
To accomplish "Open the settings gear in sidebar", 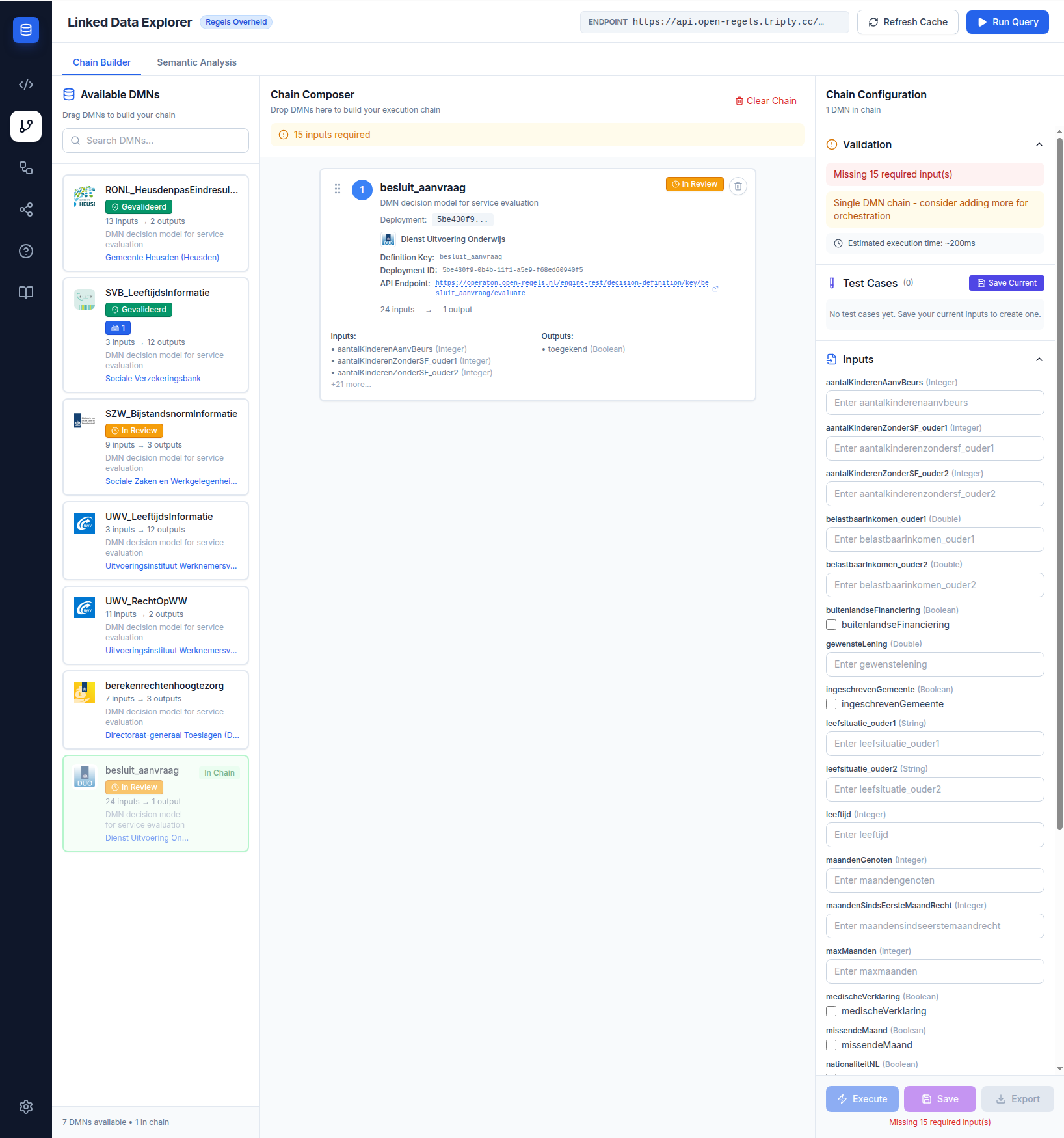I will (26, 1107).
